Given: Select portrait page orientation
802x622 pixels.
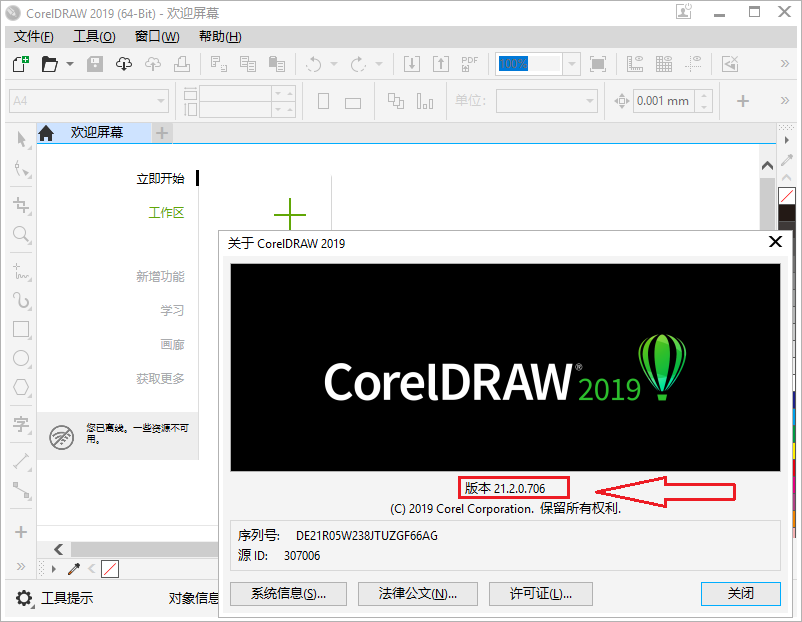Looking at the screenshot, I should [x=323, y=101].
